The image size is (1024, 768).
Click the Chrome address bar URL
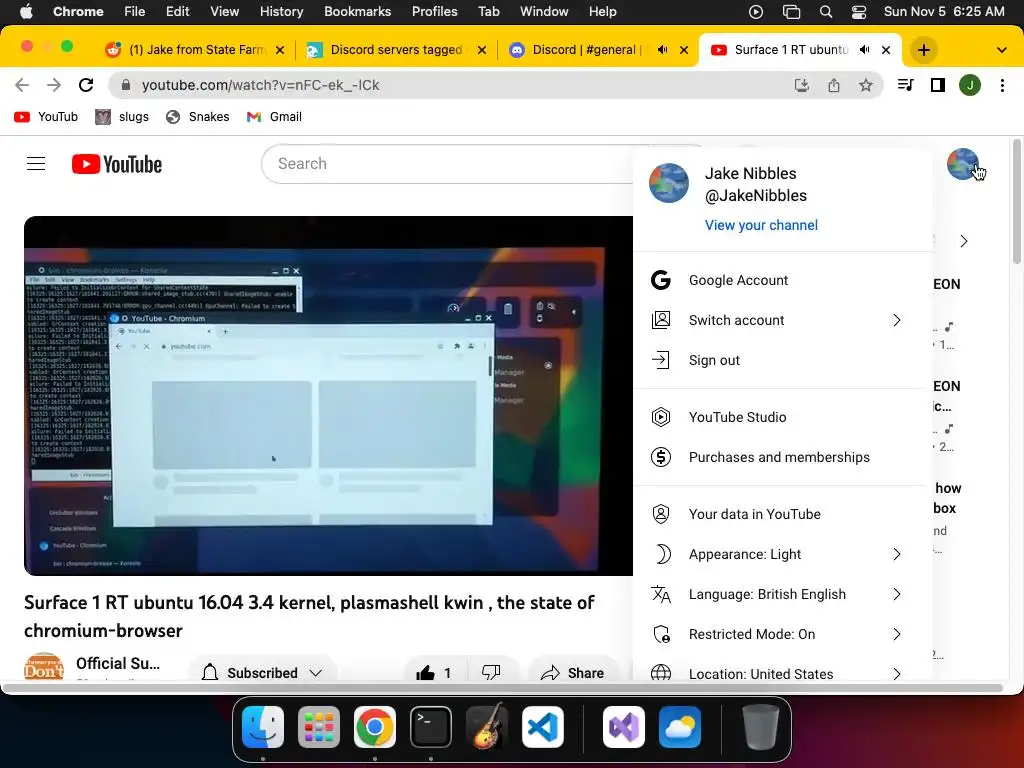[261, 85]
